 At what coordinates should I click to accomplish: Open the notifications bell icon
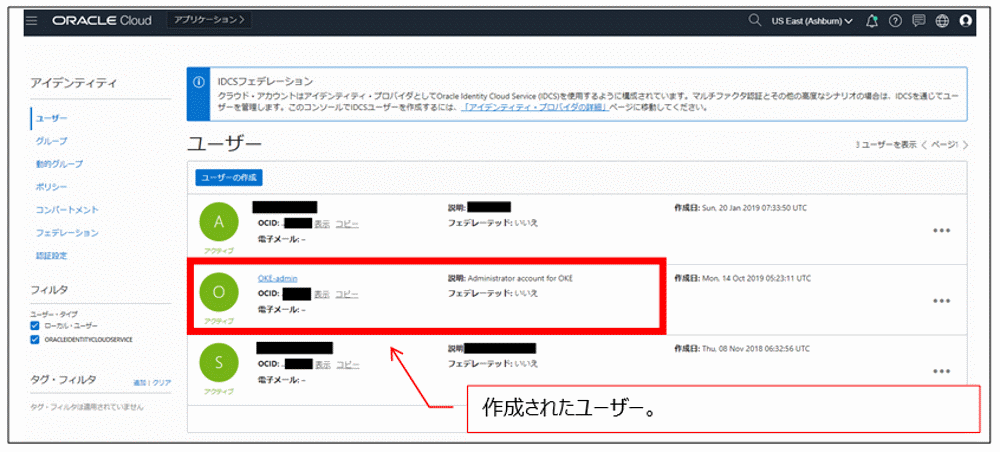pyautogui.click(x=872, y=21)
